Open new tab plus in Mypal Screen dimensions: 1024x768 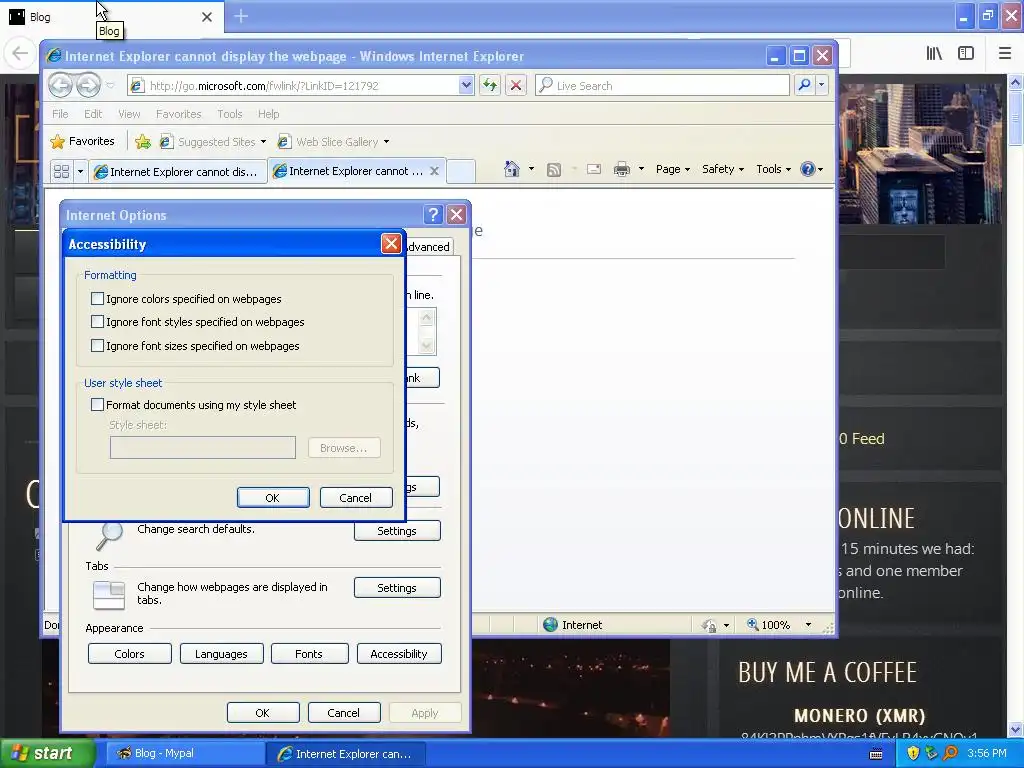(x=241, y=16)
